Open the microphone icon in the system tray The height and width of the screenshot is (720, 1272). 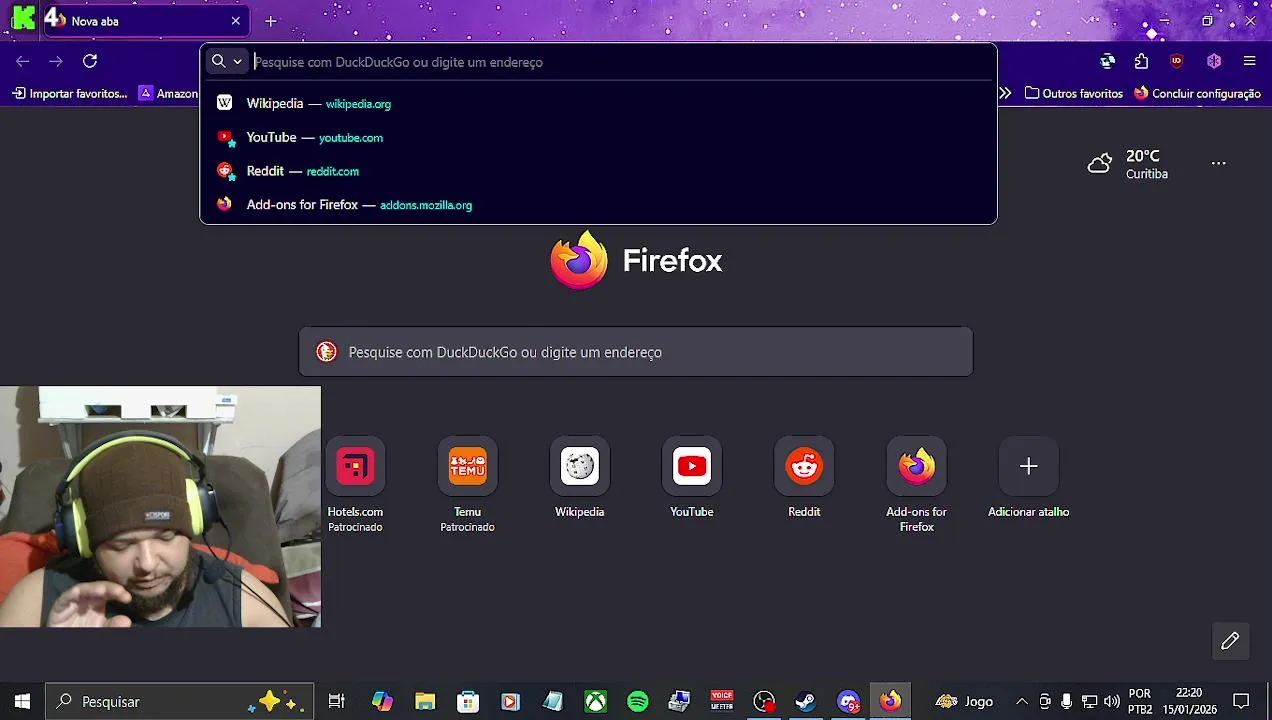[1067, 702]
